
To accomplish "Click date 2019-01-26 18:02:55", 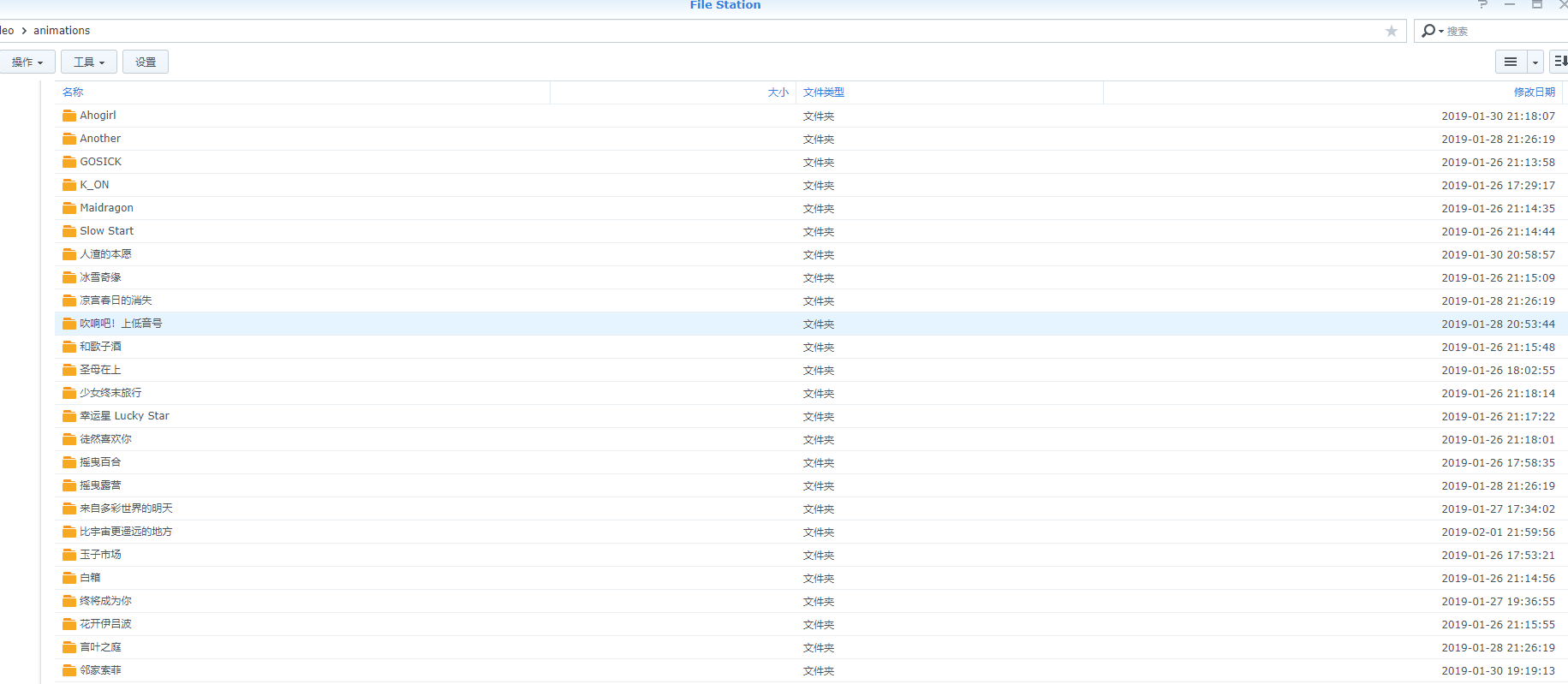I will [1498, 371].
